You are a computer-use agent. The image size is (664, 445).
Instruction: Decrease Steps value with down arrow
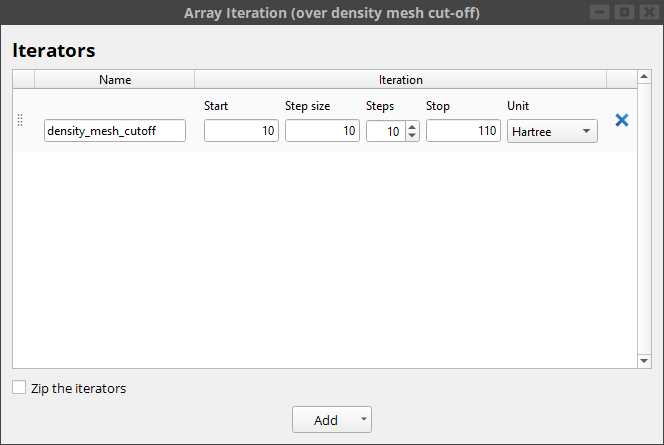coord(412,135)
